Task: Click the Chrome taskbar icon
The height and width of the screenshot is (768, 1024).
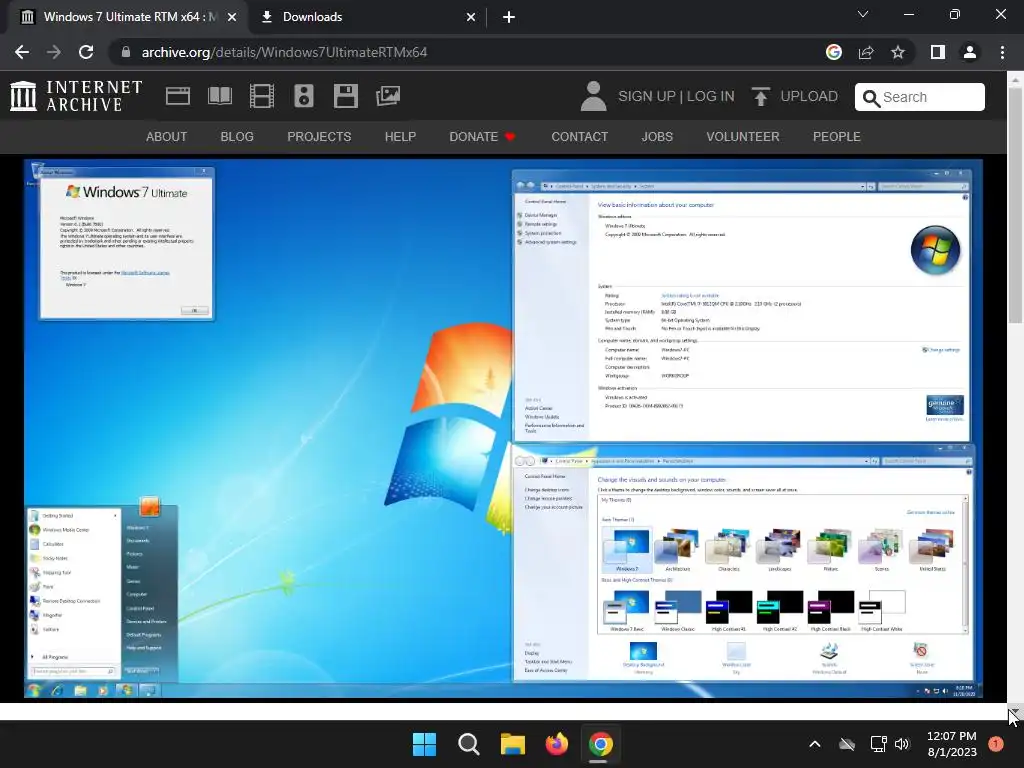Action: [600, 744]
